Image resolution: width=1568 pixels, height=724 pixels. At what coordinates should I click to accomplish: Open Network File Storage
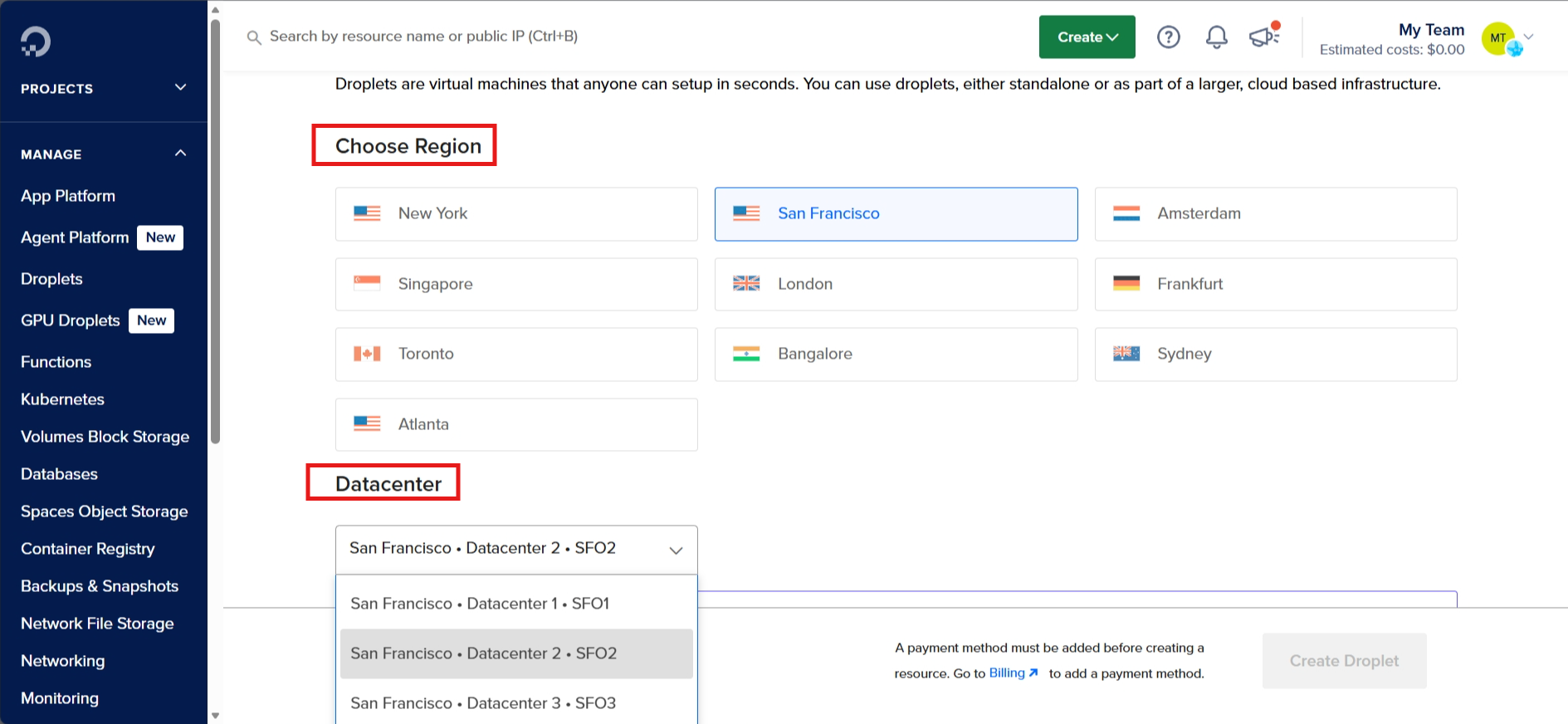[x=97, y=624]
